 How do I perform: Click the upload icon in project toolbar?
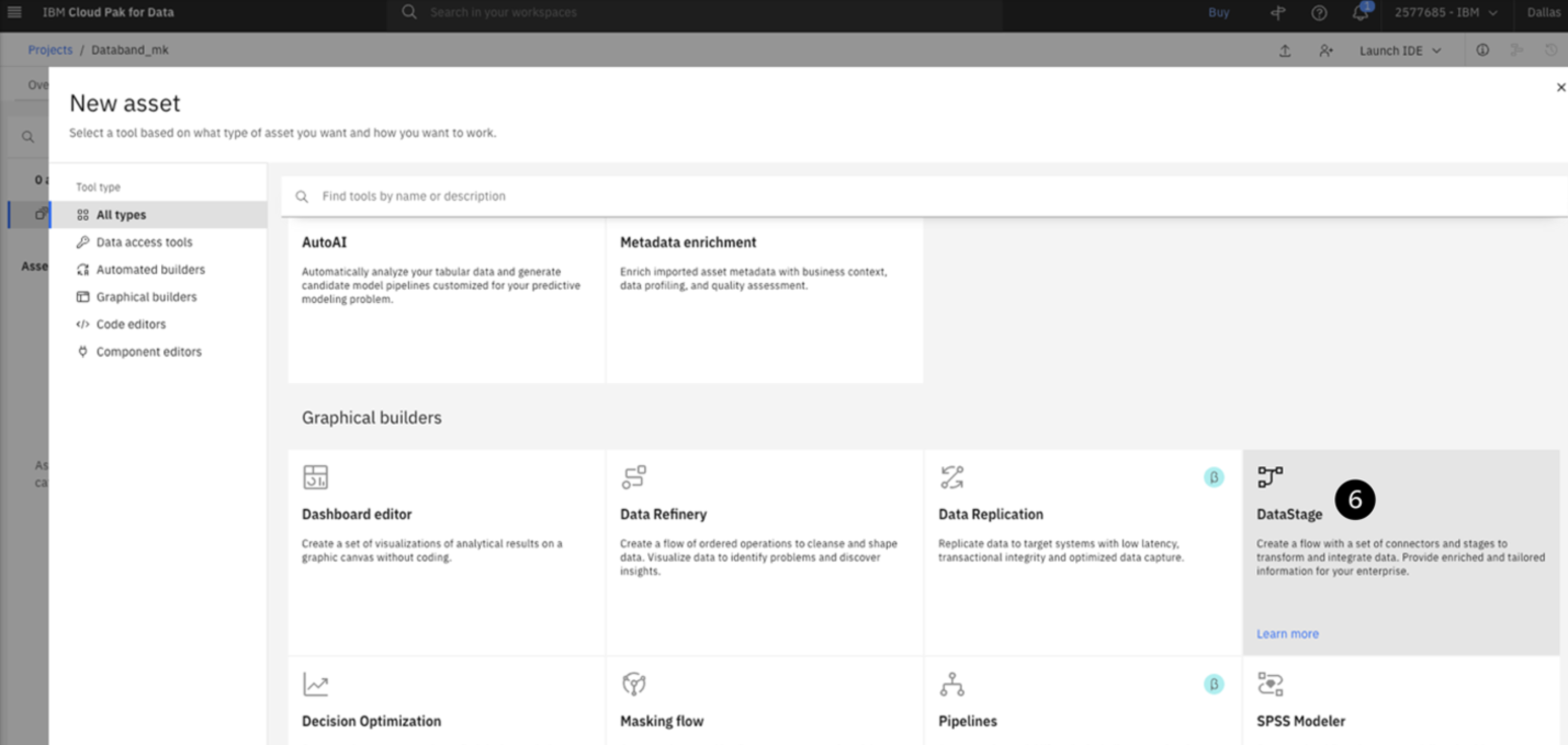1285,50
